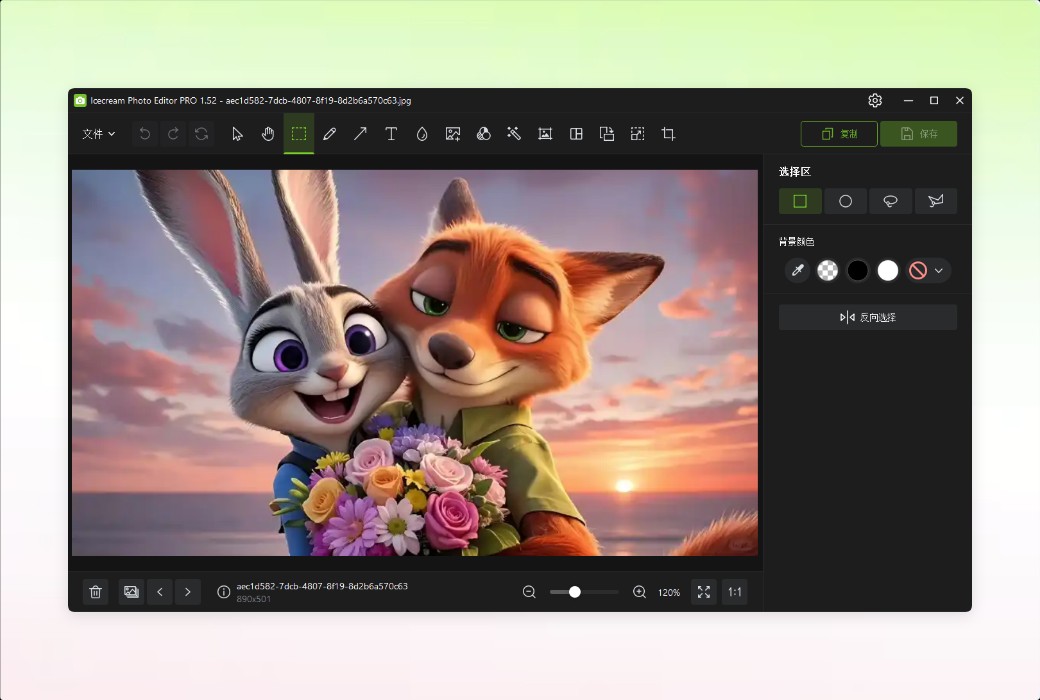This screenshot has height=700, width=1040.
Task: Adjust the zoom slider
Action: pos(575,592)
